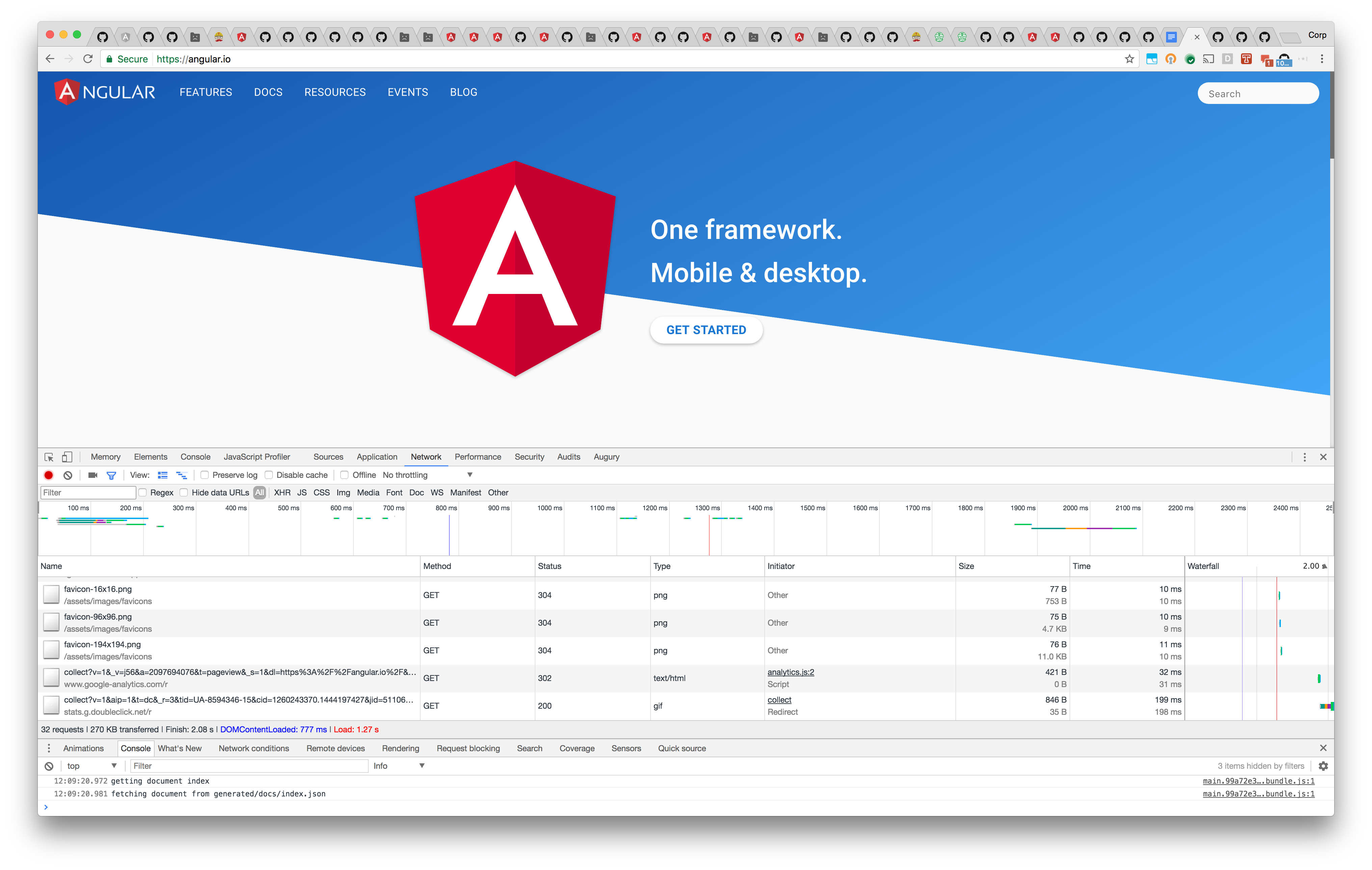The width and height of the screenshot is (1372, 870).
Task: Enable Preserve log
Action: 205,475
